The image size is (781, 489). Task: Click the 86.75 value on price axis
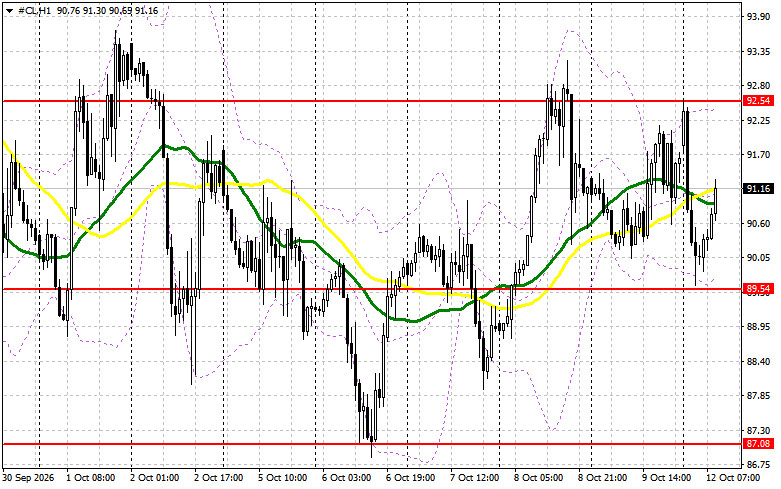pyautogui.click(x=759, y=465)
